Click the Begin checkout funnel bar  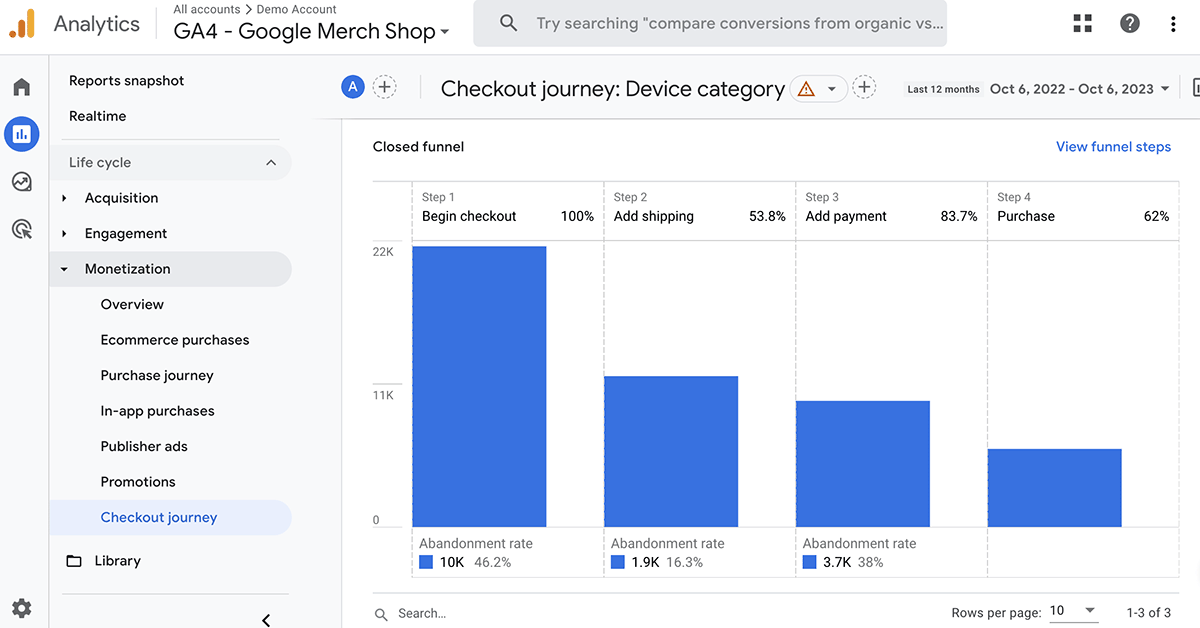479,386
